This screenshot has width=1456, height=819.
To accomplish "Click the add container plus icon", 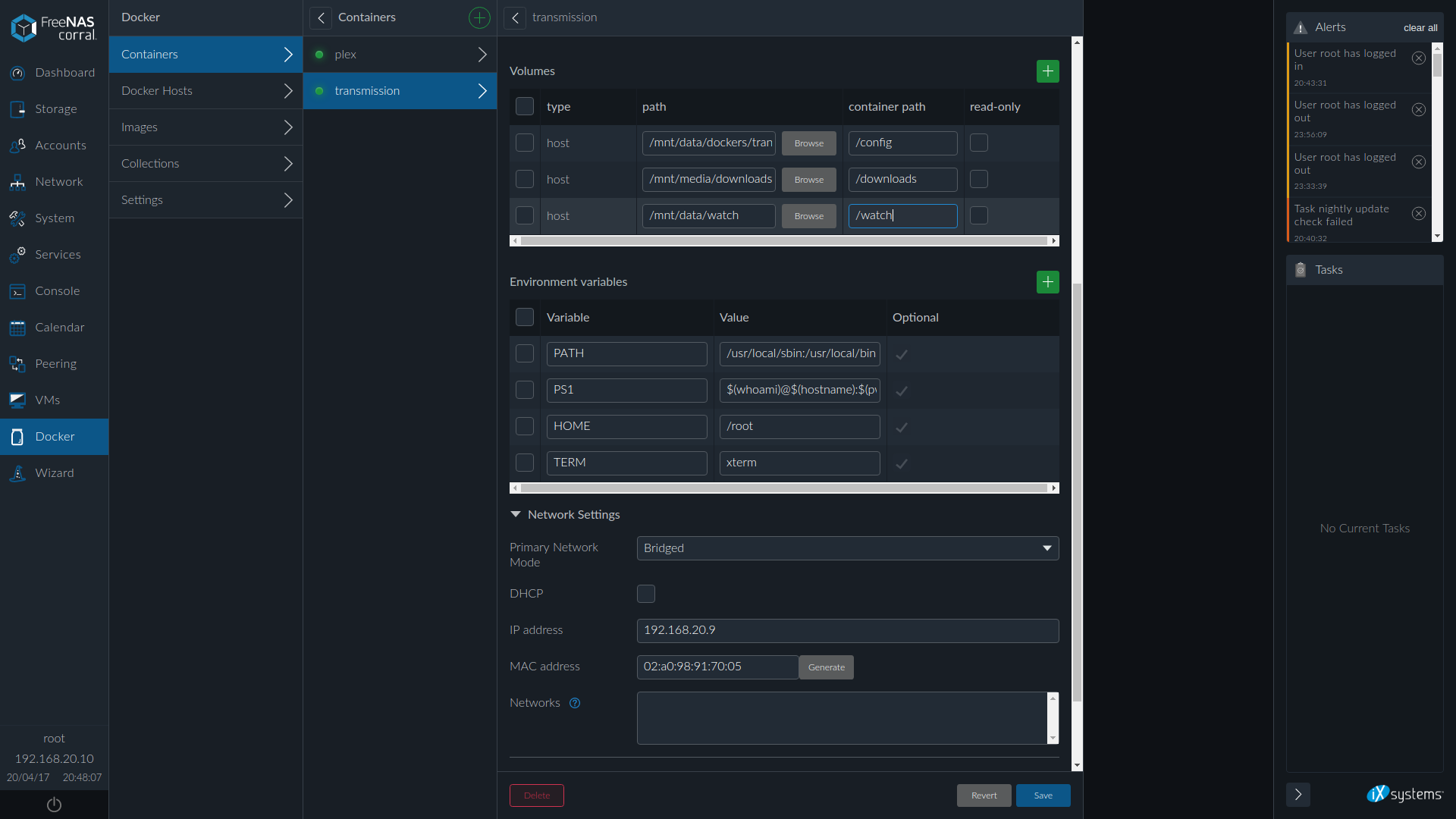I will [479, 17].
